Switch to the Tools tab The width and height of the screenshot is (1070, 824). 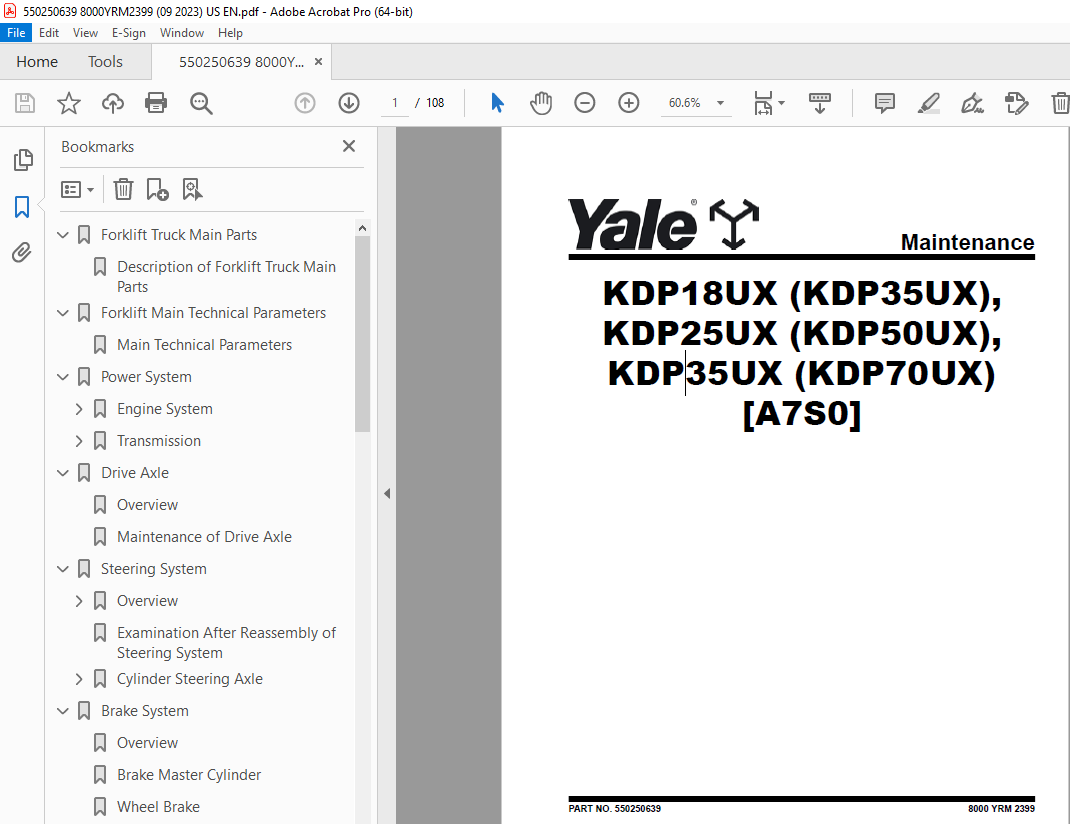[x=105, y=61]
